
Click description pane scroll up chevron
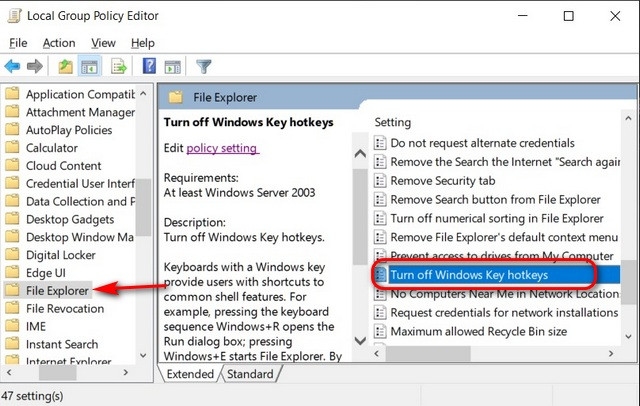[x=360, y=154]
